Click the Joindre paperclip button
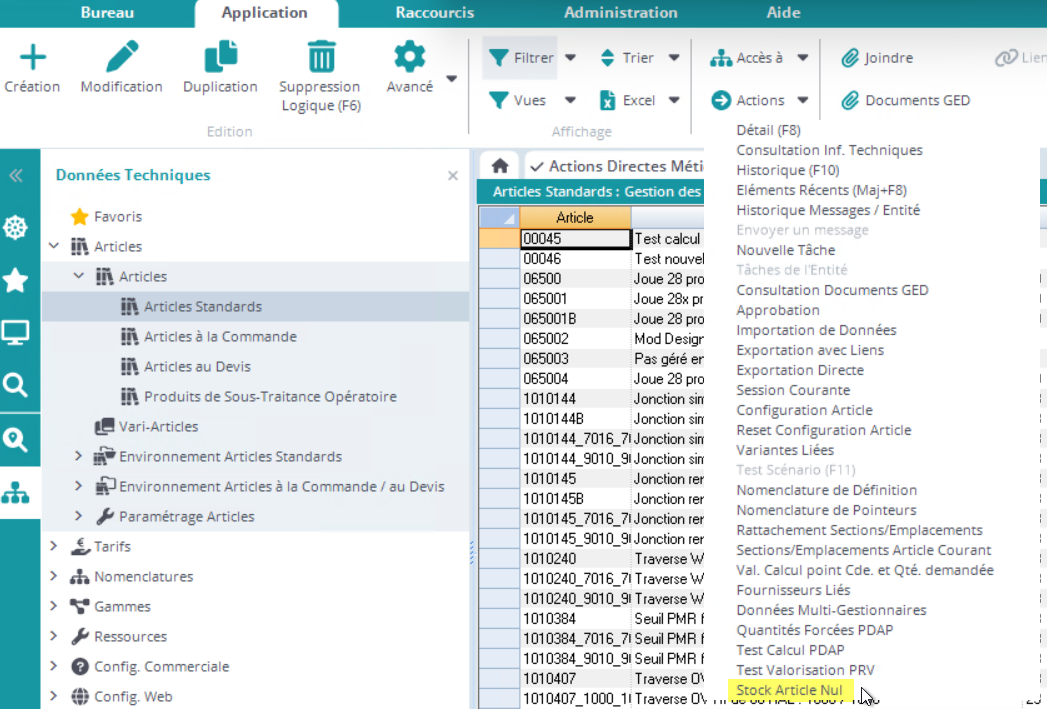This screenshot has width=1047, height=709. (x=877, y=58)
